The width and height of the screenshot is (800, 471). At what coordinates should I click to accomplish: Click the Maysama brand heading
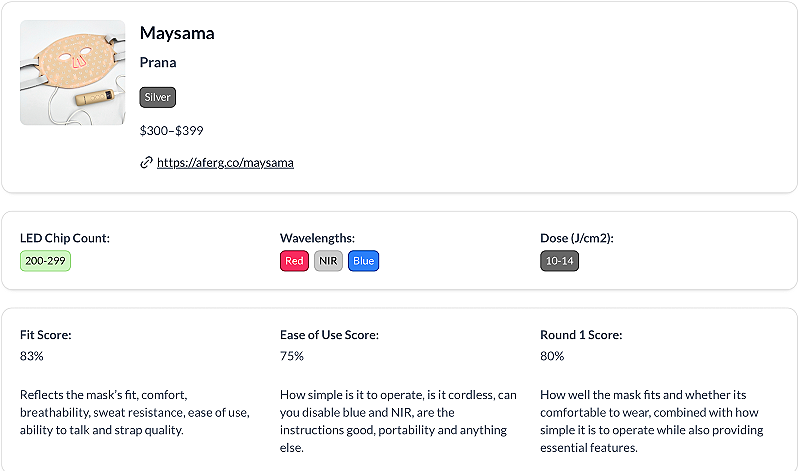177,33
